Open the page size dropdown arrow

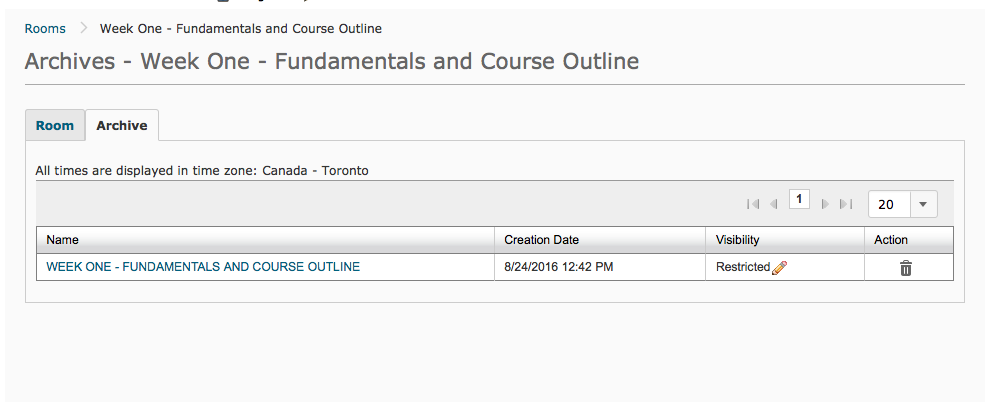[x=922, y=204]
